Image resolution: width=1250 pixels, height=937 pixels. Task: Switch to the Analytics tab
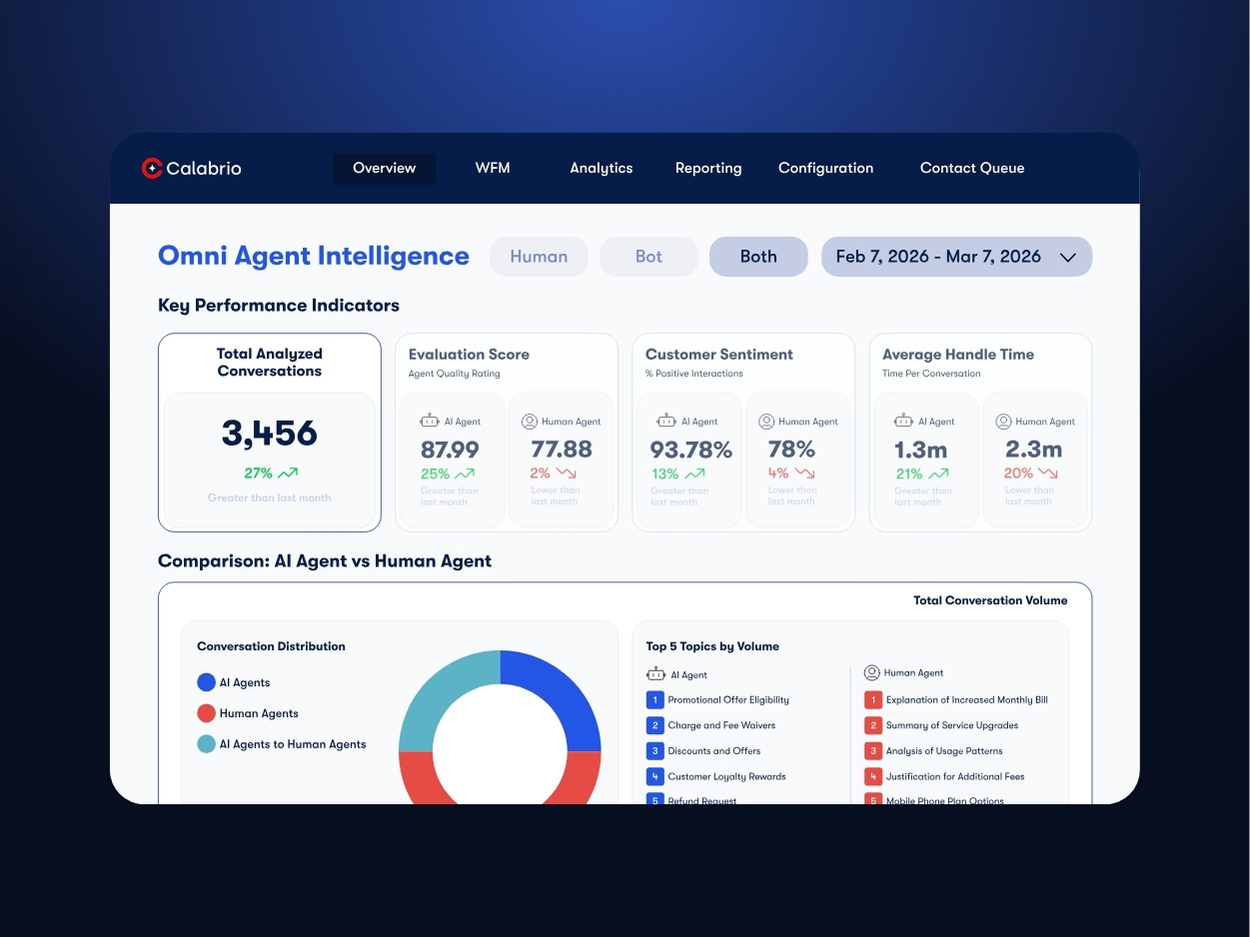point(601,168)
